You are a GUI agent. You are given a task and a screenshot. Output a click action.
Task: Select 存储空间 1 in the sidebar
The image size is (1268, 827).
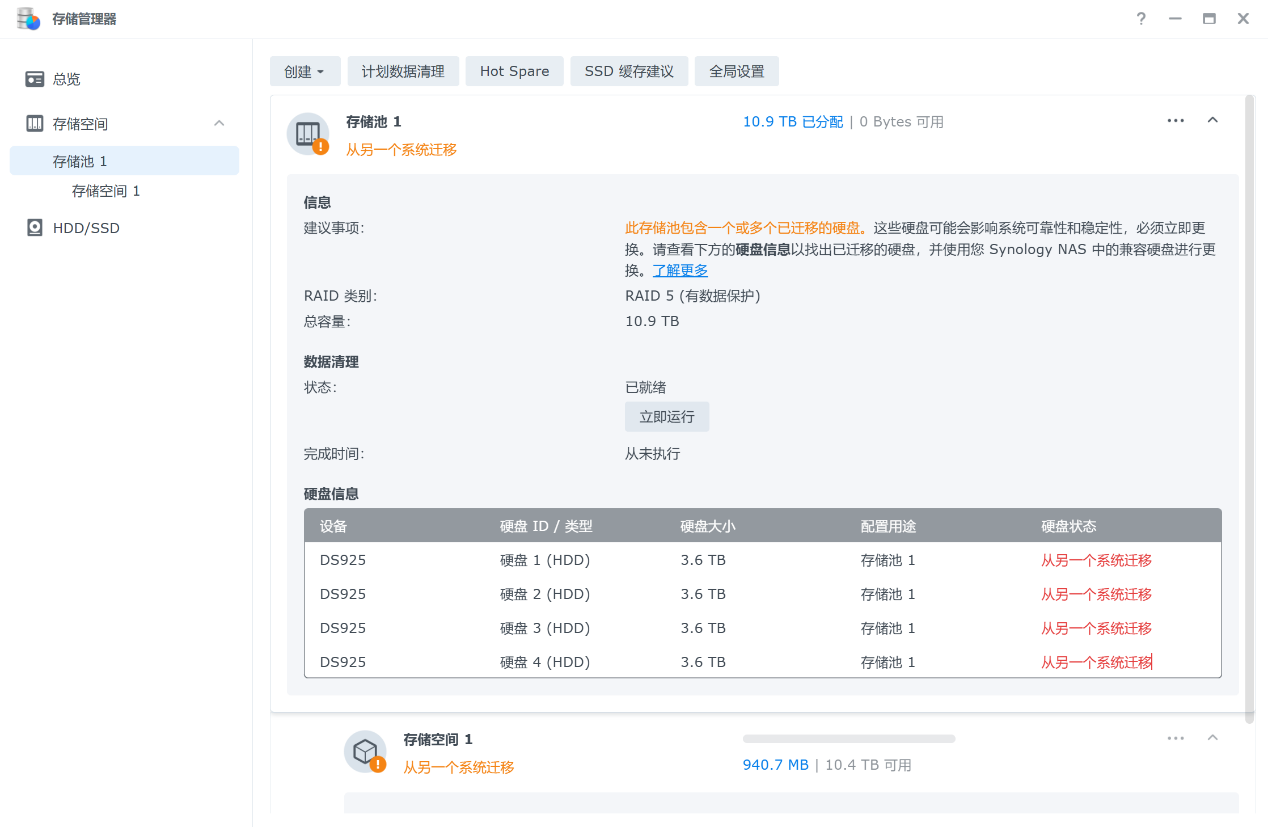(x=106, y=191)
